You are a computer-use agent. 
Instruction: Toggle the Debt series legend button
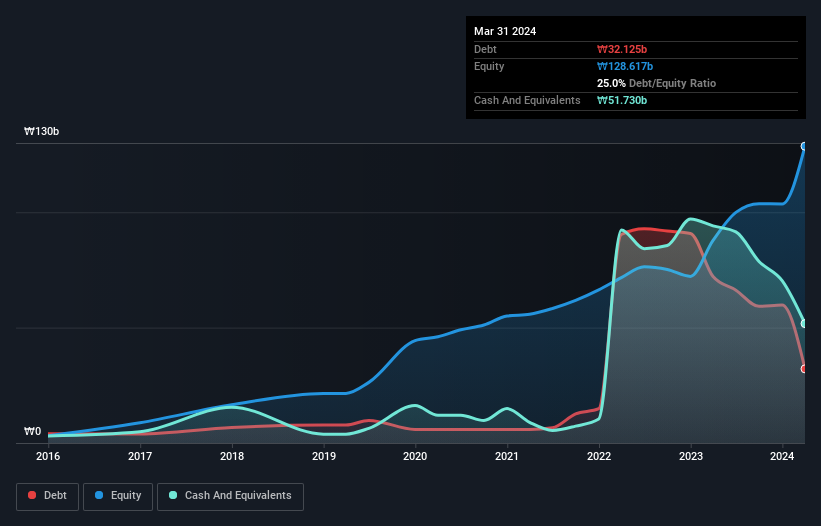pyautogui.click(x=47, y=496)
